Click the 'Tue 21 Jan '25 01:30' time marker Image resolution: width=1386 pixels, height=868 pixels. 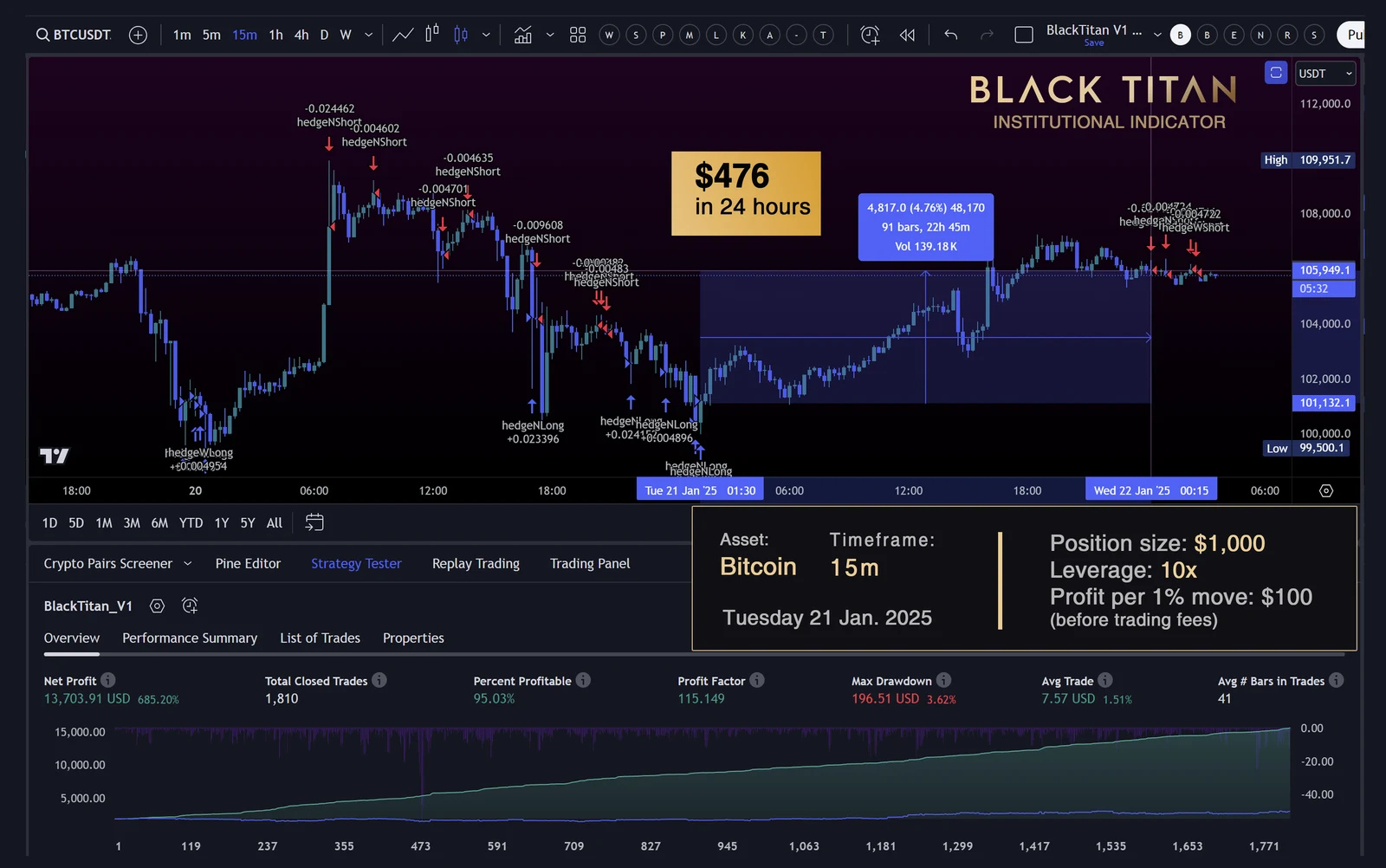700,490
